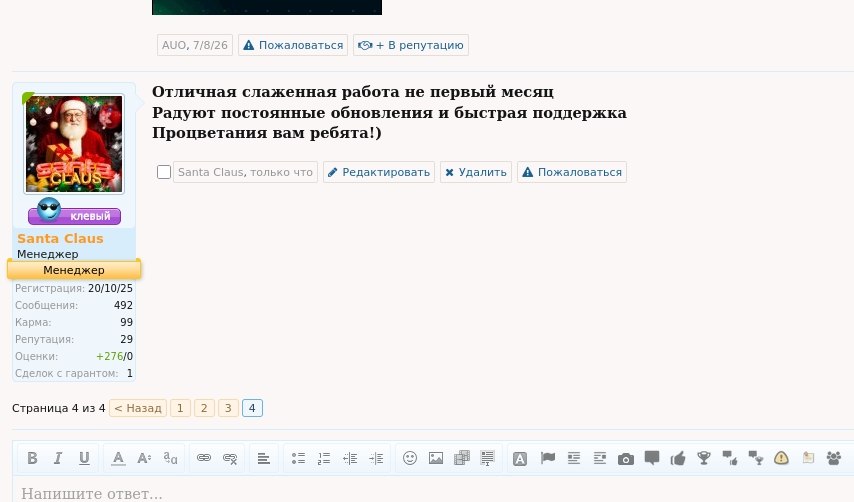Click the trophy icon in toolbar

coord(704,458)
